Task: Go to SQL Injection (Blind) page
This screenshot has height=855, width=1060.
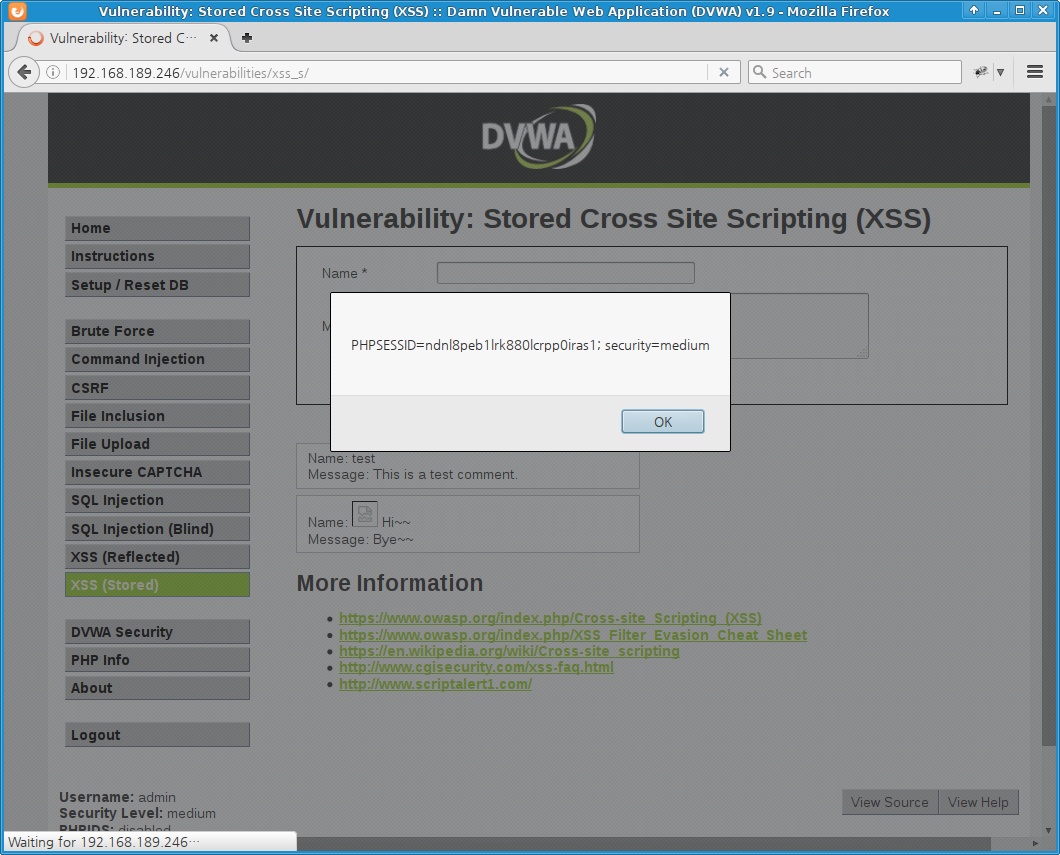Action: point(158,529)
